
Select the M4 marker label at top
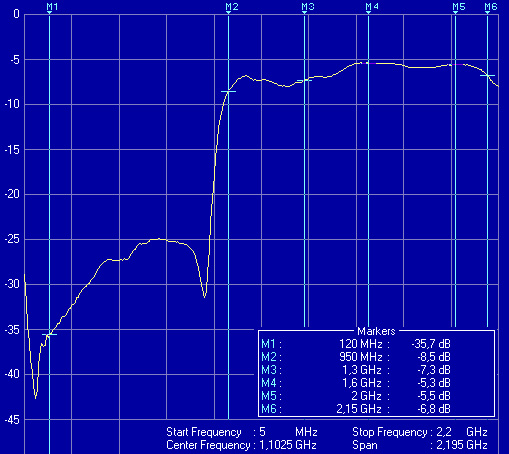372,7
